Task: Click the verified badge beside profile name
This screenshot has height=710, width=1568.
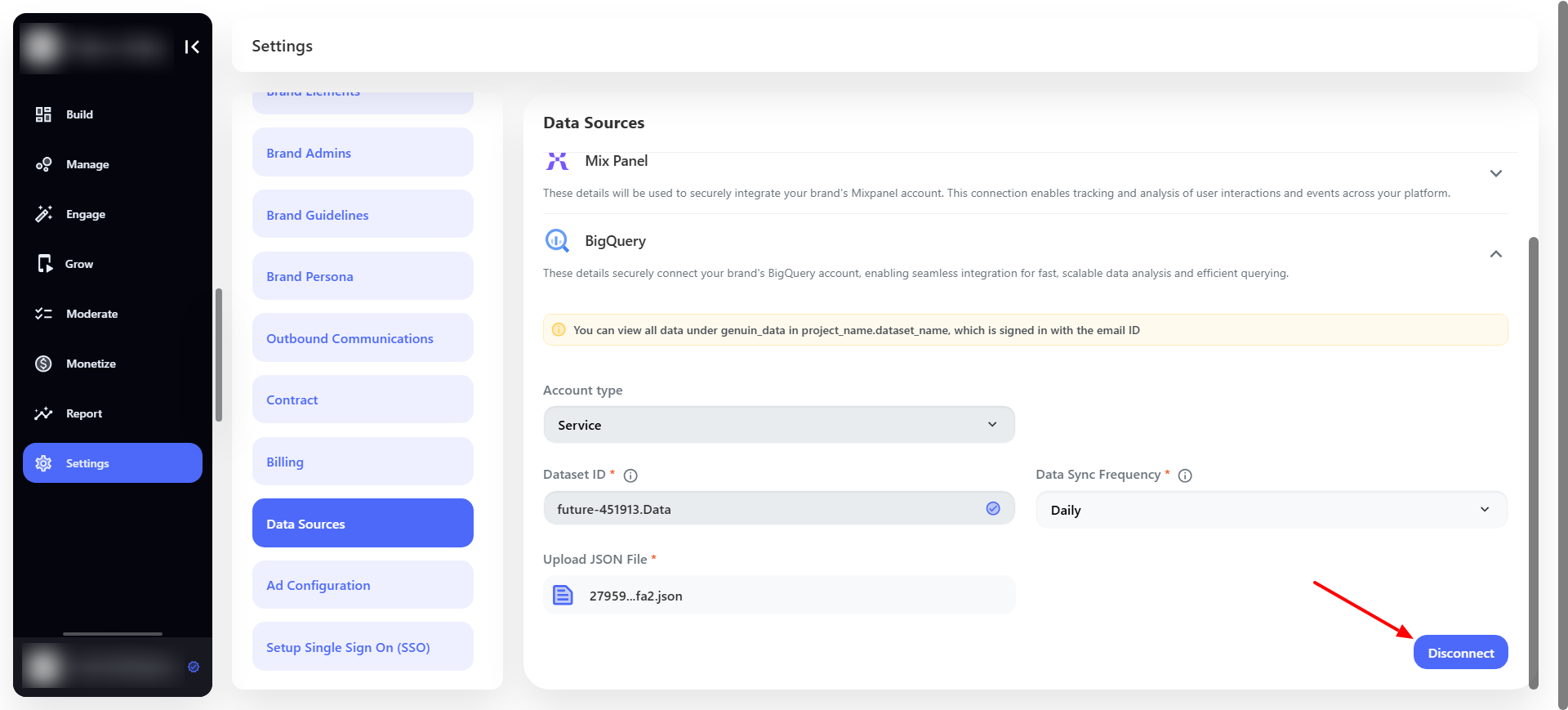Action: [x=194, y=667]
